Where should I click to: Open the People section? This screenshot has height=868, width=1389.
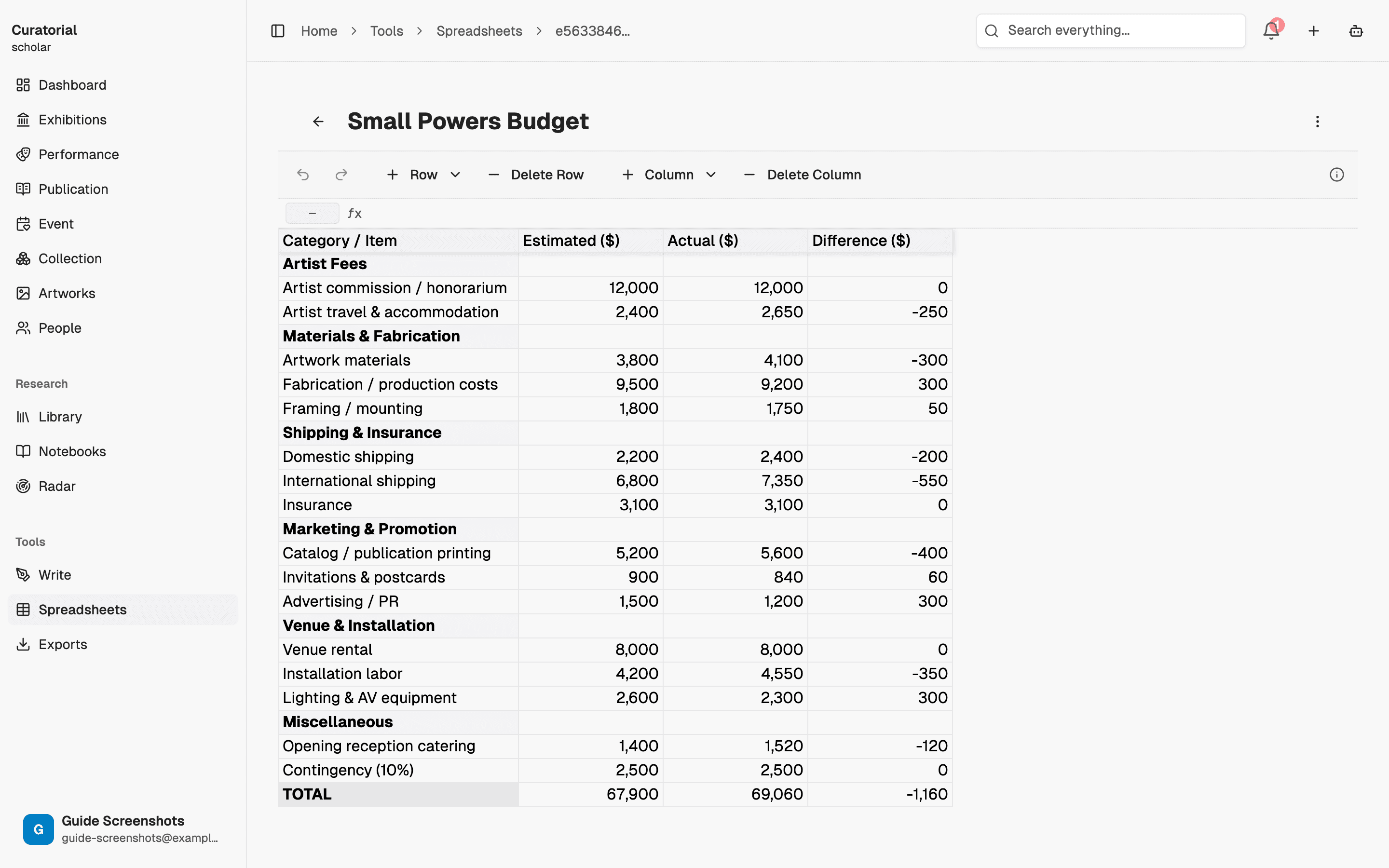tap(123, 328)
